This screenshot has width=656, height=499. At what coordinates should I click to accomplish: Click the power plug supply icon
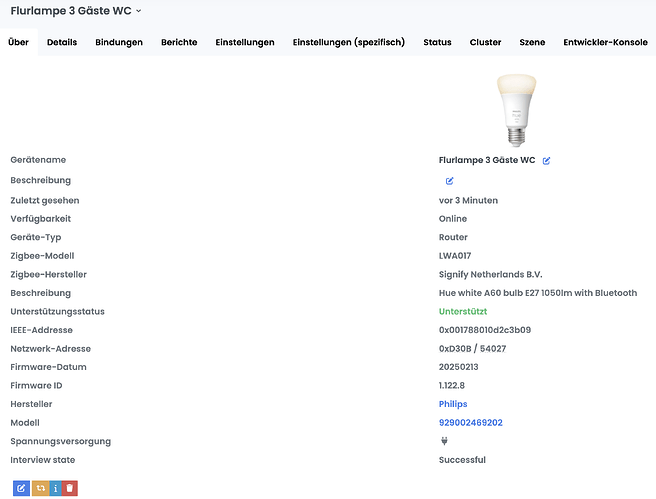444,441
